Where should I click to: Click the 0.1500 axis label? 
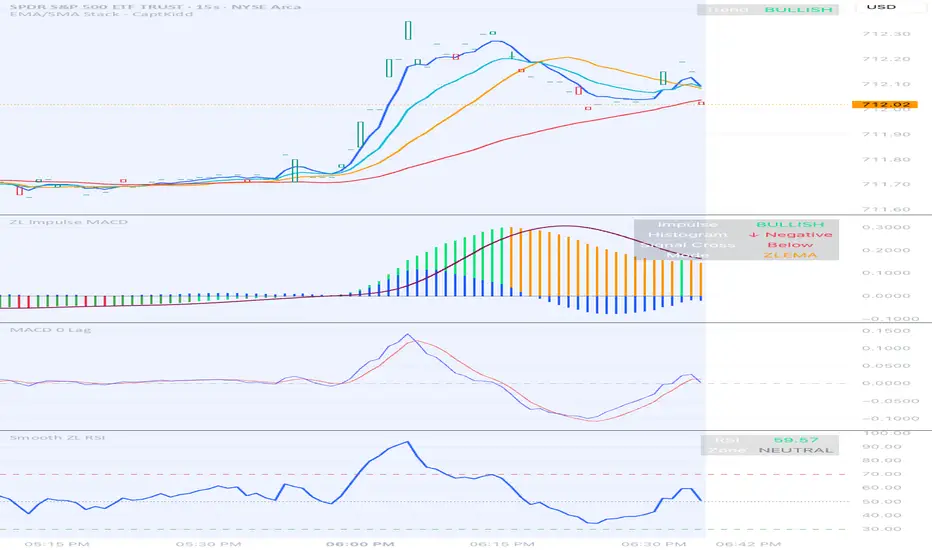coord(886,331)
